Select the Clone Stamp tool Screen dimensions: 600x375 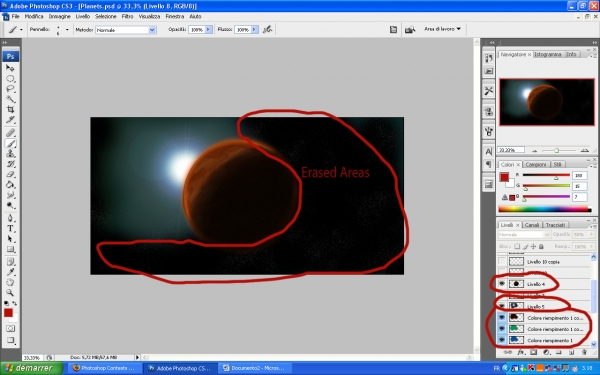click(10, 154)
